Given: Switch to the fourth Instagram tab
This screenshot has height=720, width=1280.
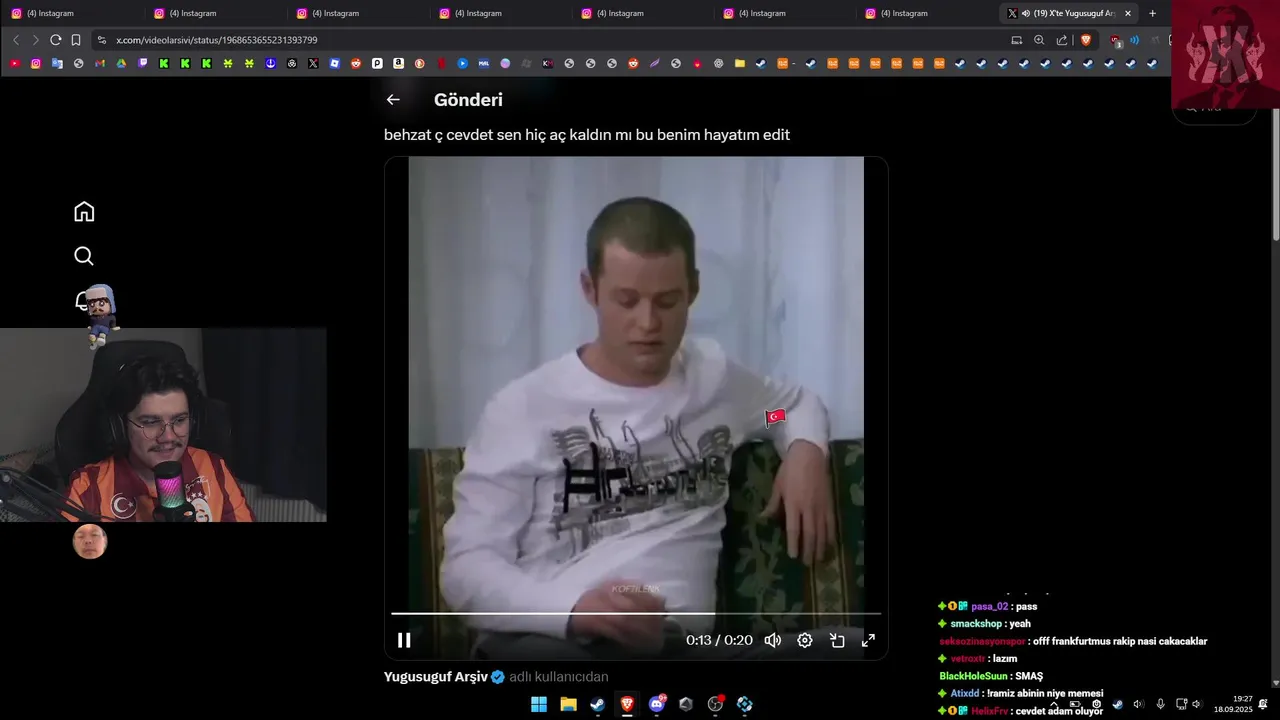Looking at the screenshot, I should (499, 13).
